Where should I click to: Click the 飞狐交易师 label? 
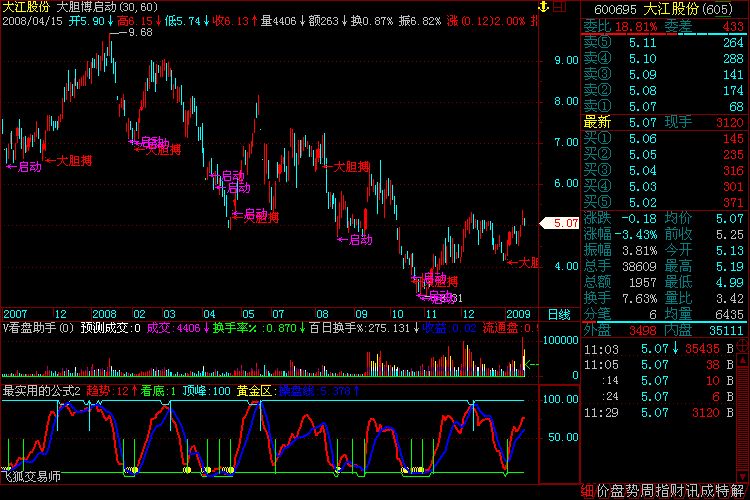pyautogui.click(x=31, y=477)
